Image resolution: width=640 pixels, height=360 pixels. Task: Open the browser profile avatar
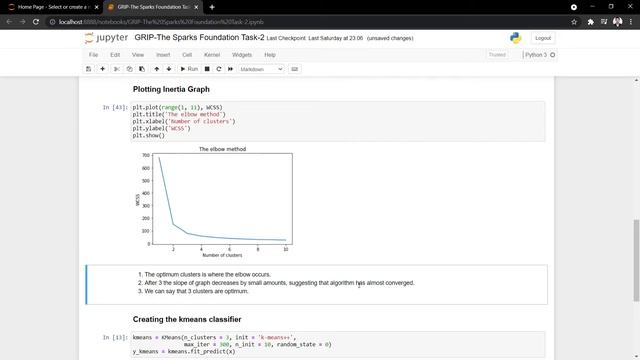tap(618, 22)
